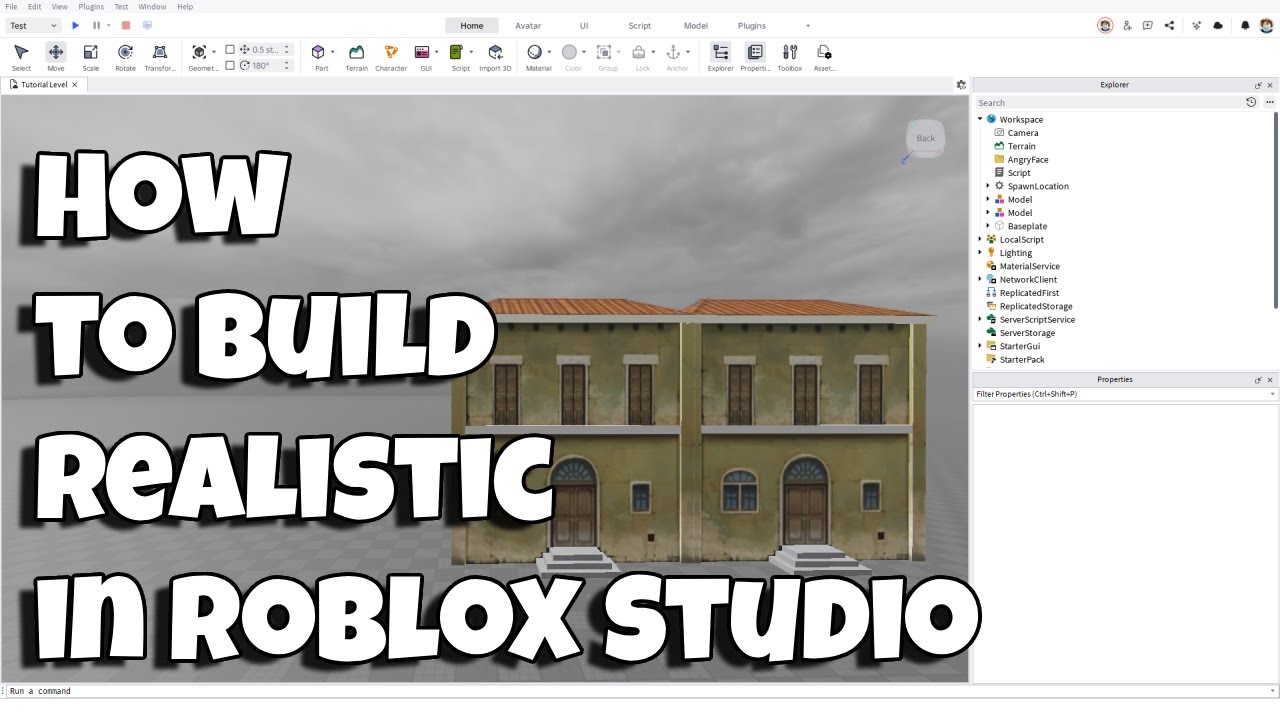Toggle the Explorer panel button
The width and height of the screenshot is (1280, 720).
720,56
